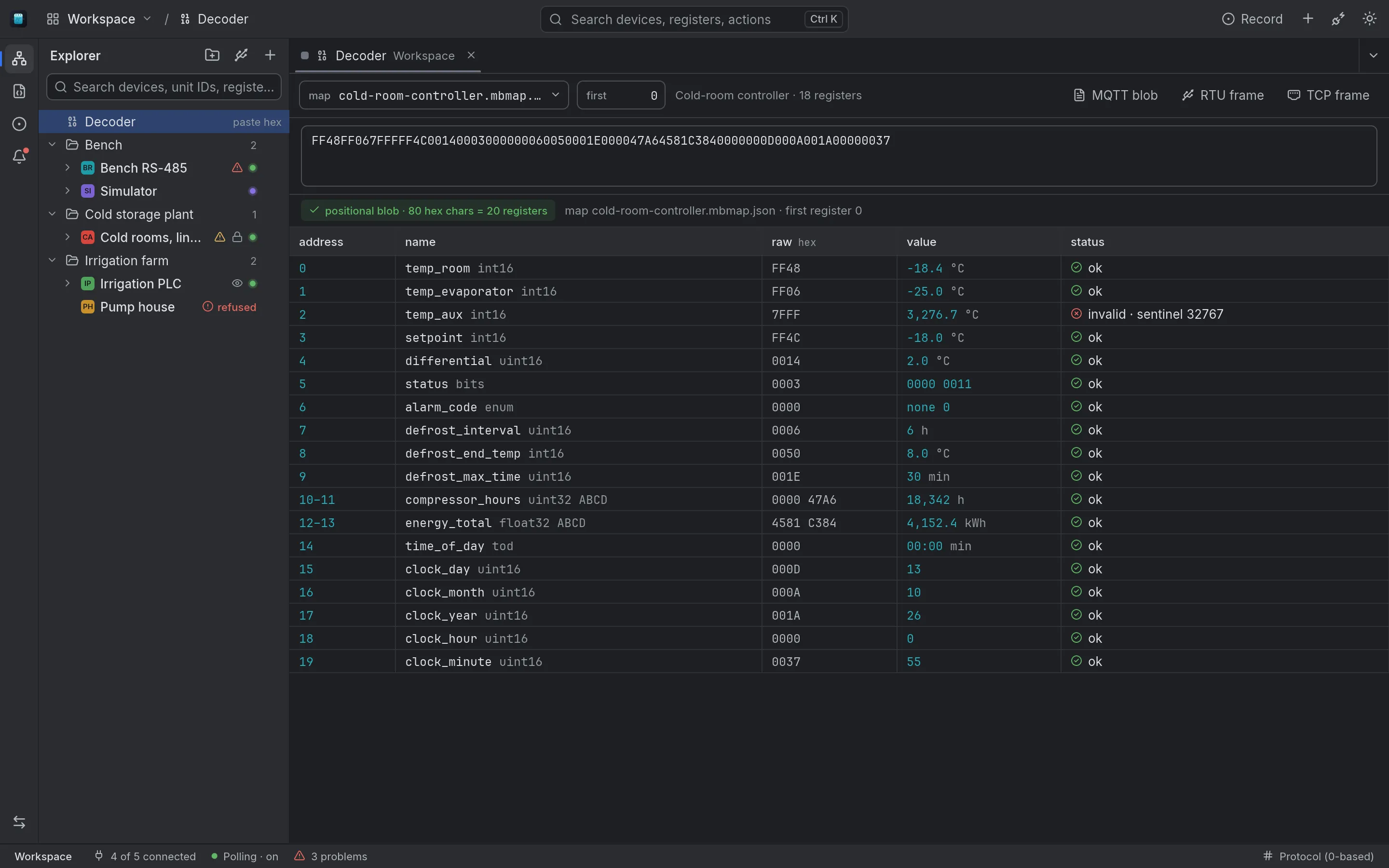Click the Record button
This screenshot has height=868, width=1389.
tap(1253, 19)
